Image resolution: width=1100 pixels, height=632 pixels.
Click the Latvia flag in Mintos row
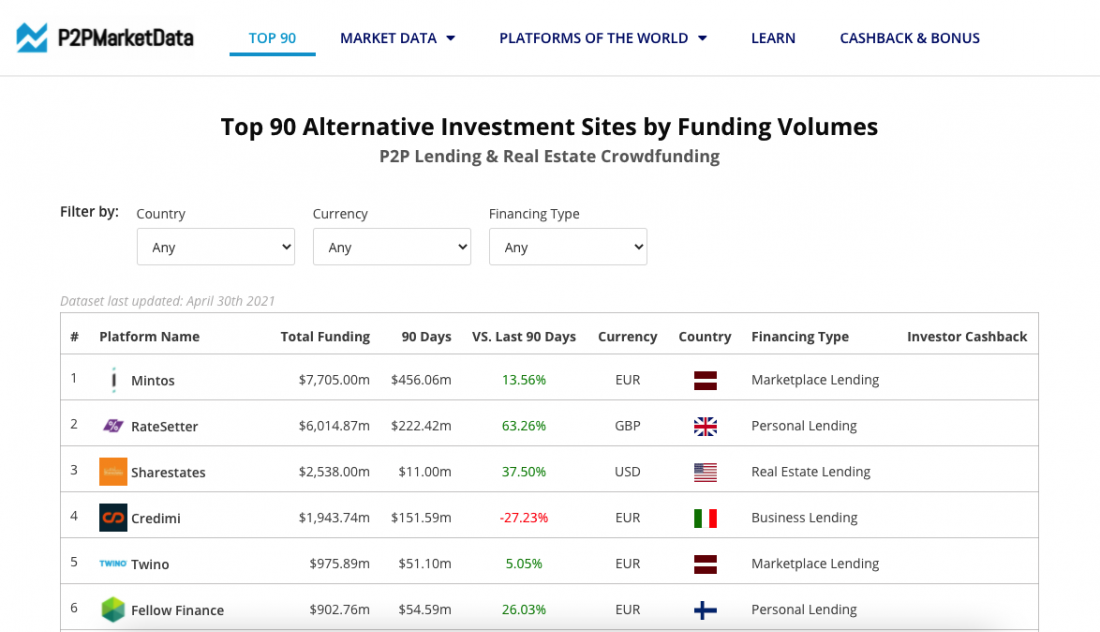(705, 380)
